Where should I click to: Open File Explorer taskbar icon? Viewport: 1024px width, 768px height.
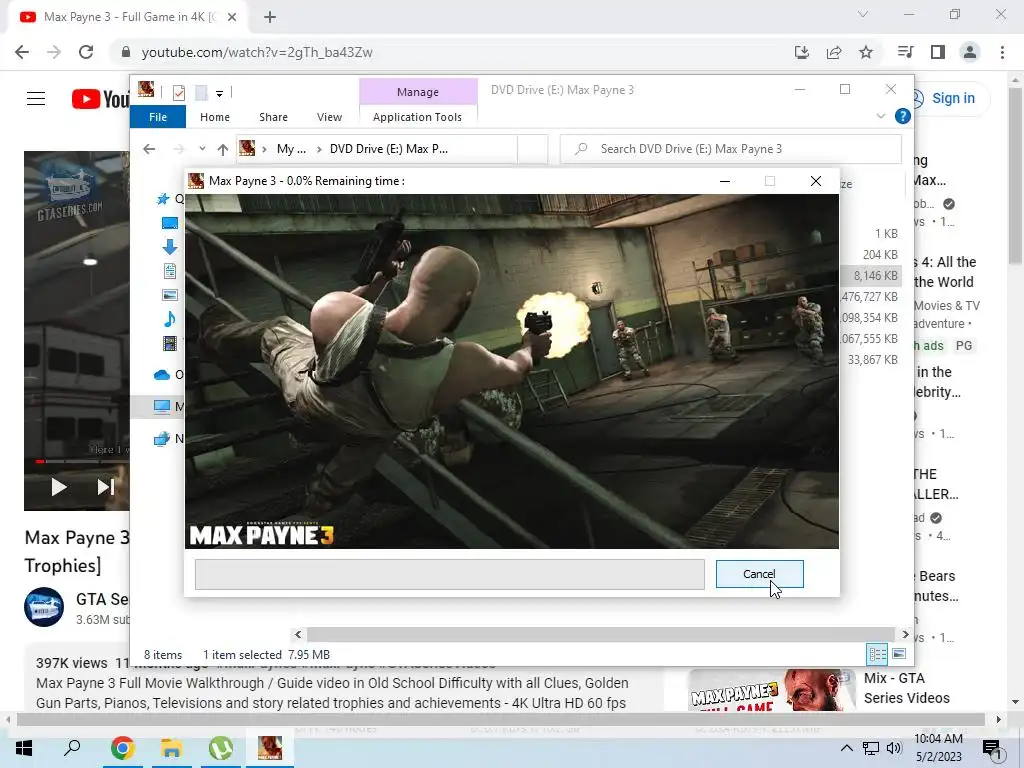[x=172, y=748]
